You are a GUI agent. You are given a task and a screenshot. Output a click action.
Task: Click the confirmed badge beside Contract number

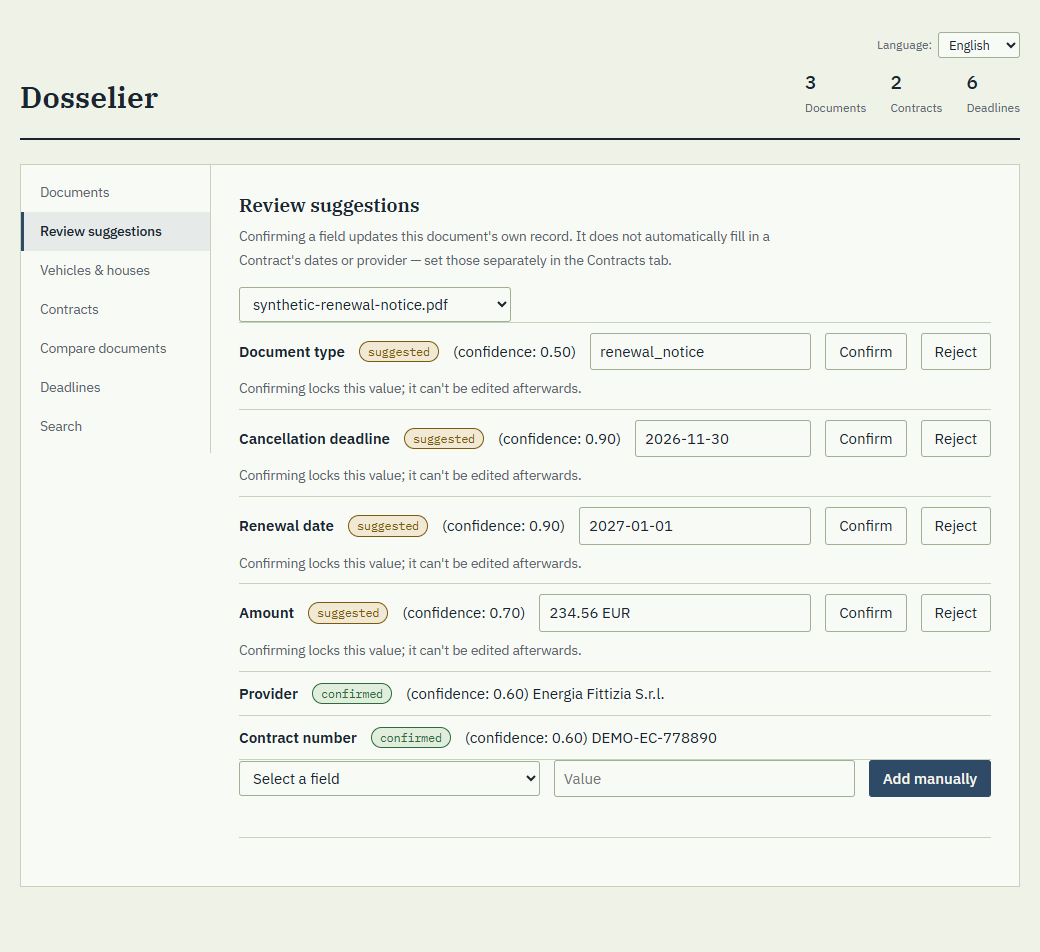click(x=411, y=738)
